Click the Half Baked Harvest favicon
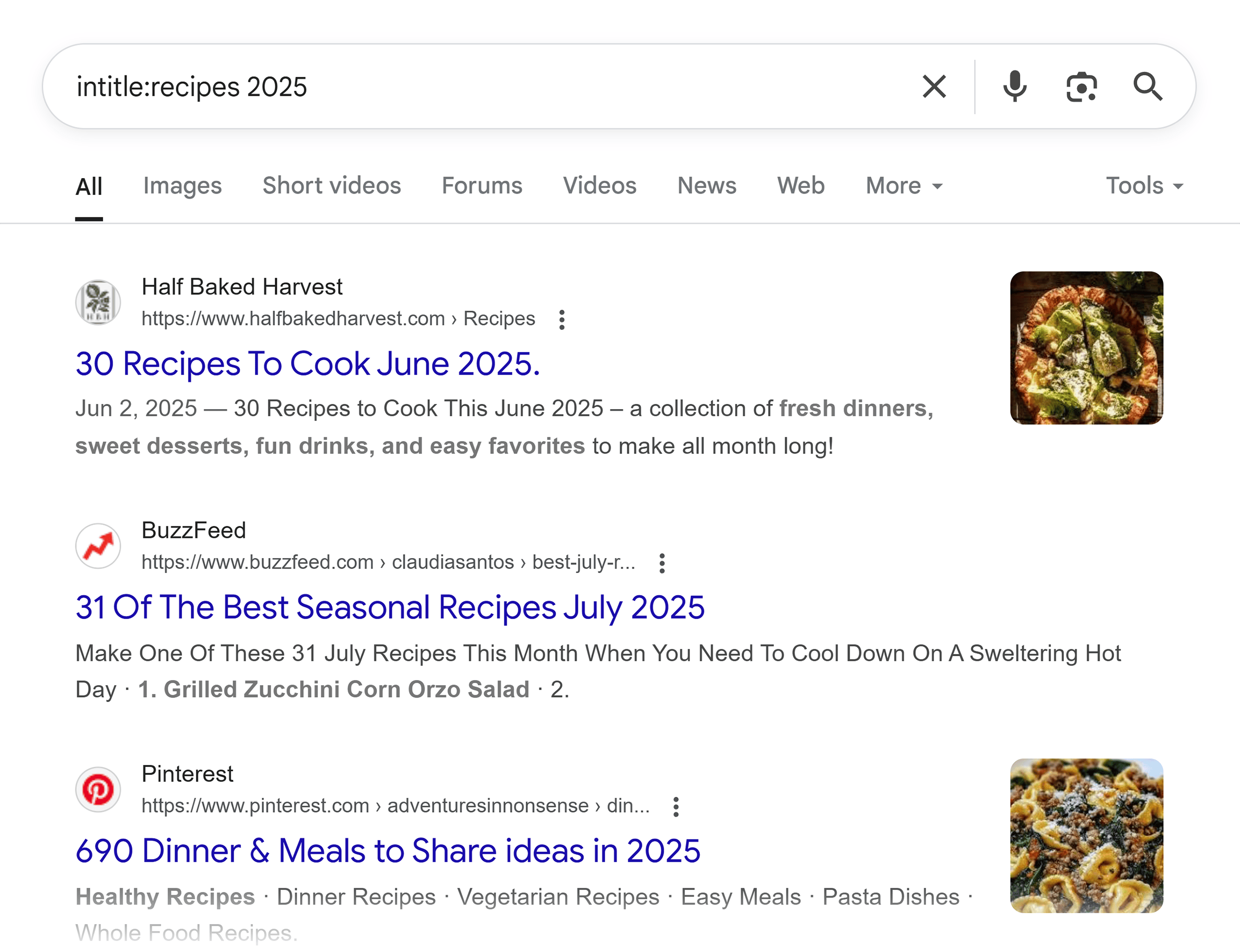Image resolution: width=1240 pixels, height=952 pixels. click(x=98, y=302)
